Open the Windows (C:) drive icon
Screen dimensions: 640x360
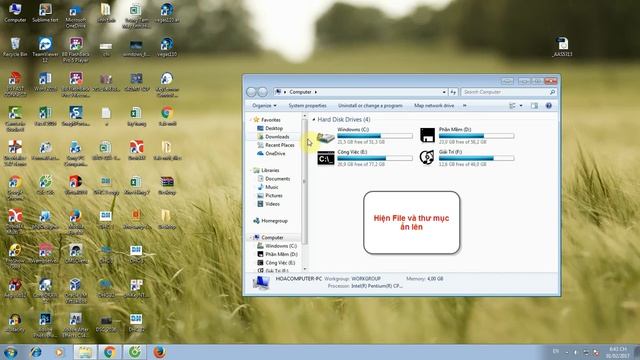[x=326, y=137]
